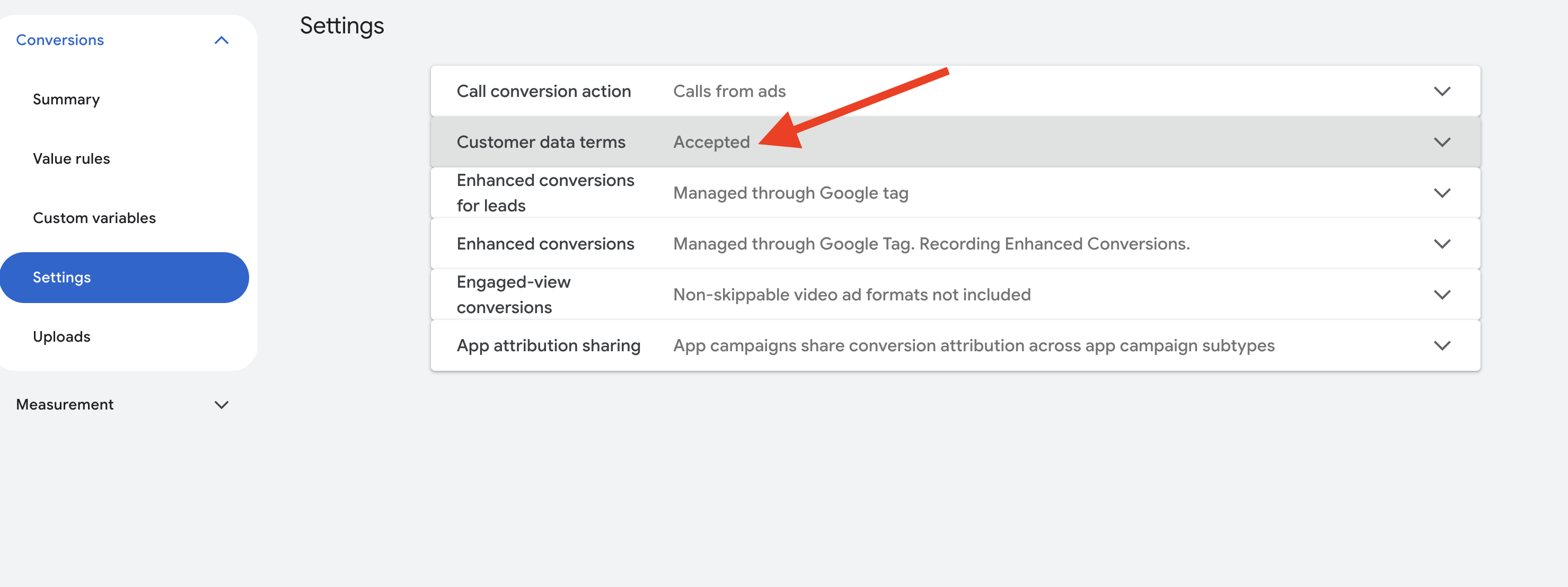Expand Engaged-view conversions chevron
1568x587 pixels.
[x=1441, y=295]
